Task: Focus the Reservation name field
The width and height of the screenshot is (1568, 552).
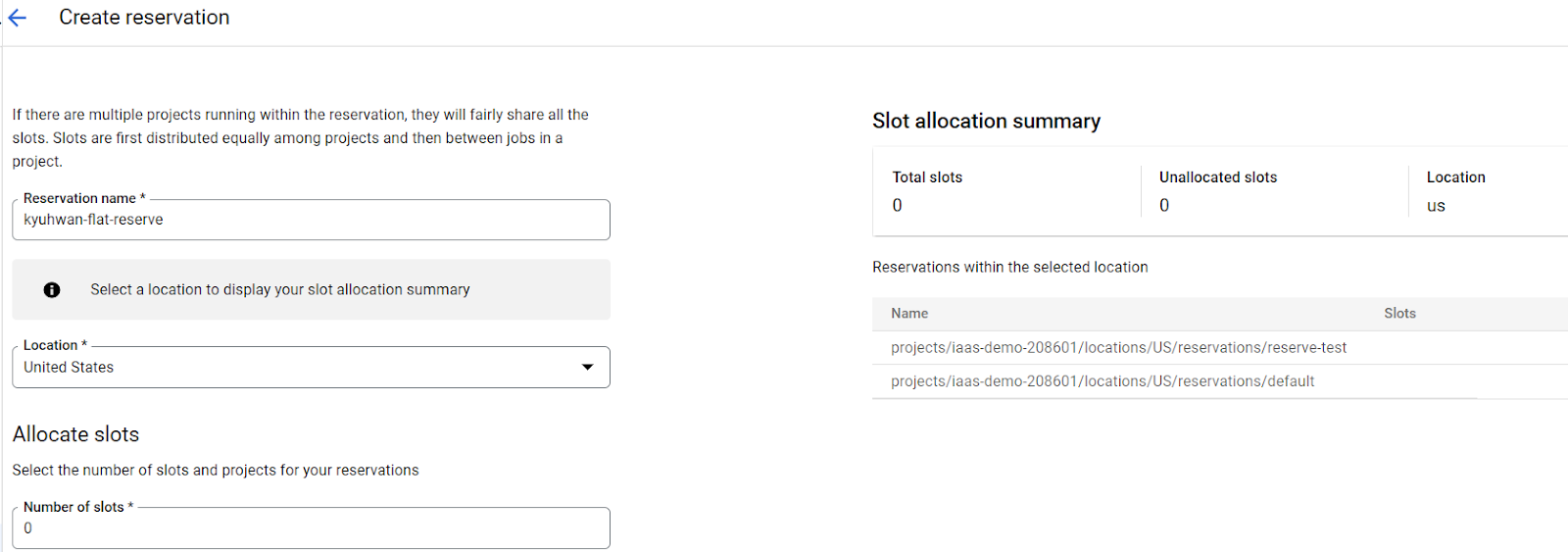Action: (x=311, y=221)
